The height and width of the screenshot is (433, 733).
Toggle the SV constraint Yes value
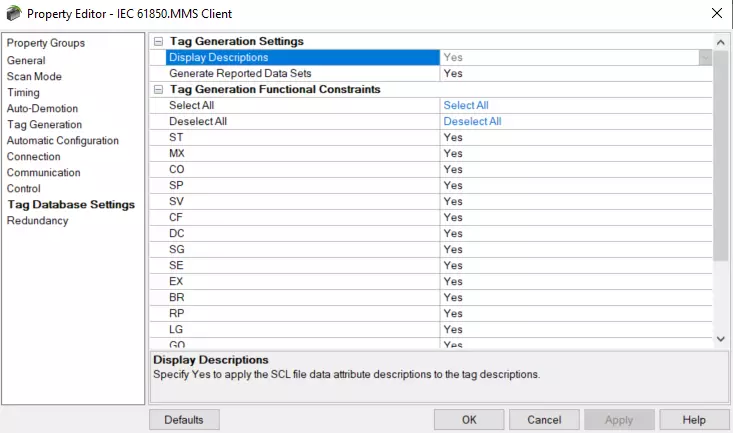pos(453,202)
